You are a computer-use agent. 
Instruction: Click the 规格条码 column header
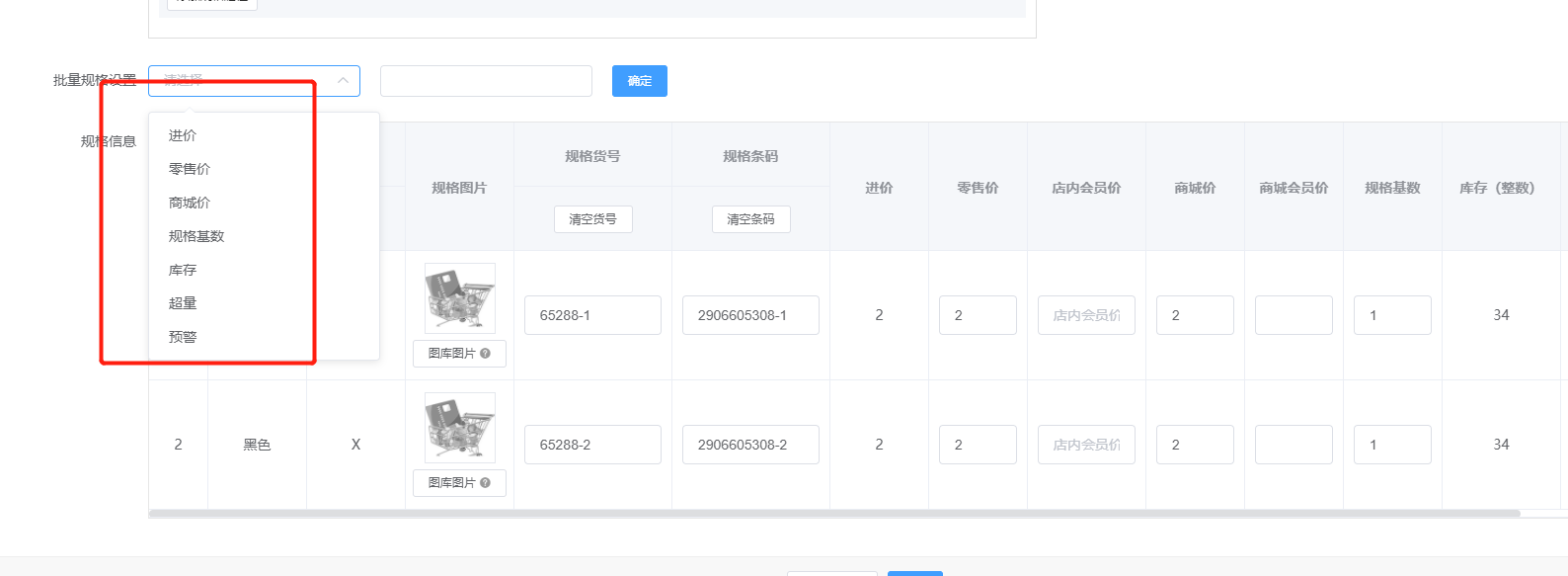pyautogui.click(x=750, y=156)
